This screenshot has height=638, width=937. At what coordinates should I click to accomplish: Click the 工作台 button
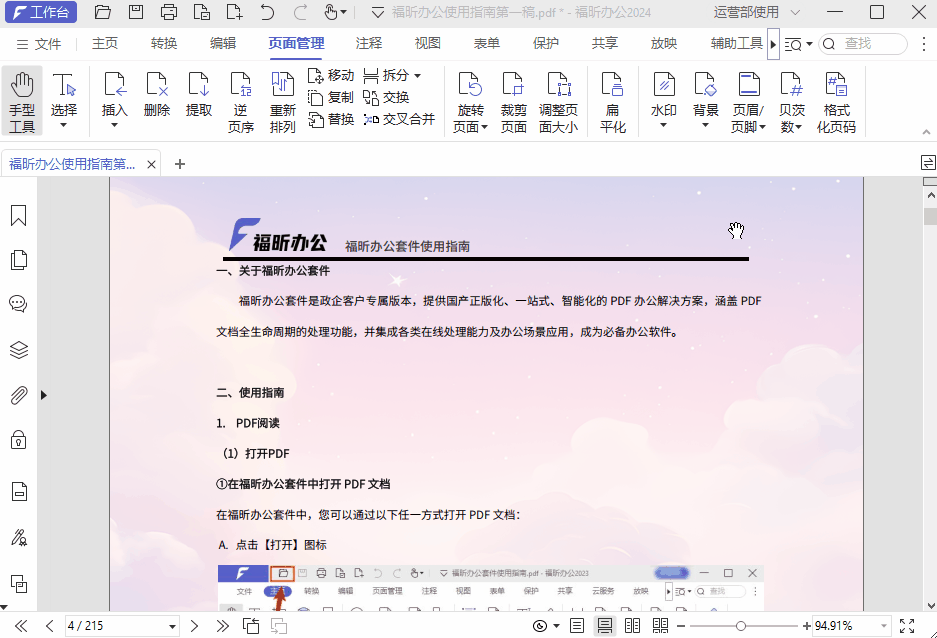(x=41, y=12)
